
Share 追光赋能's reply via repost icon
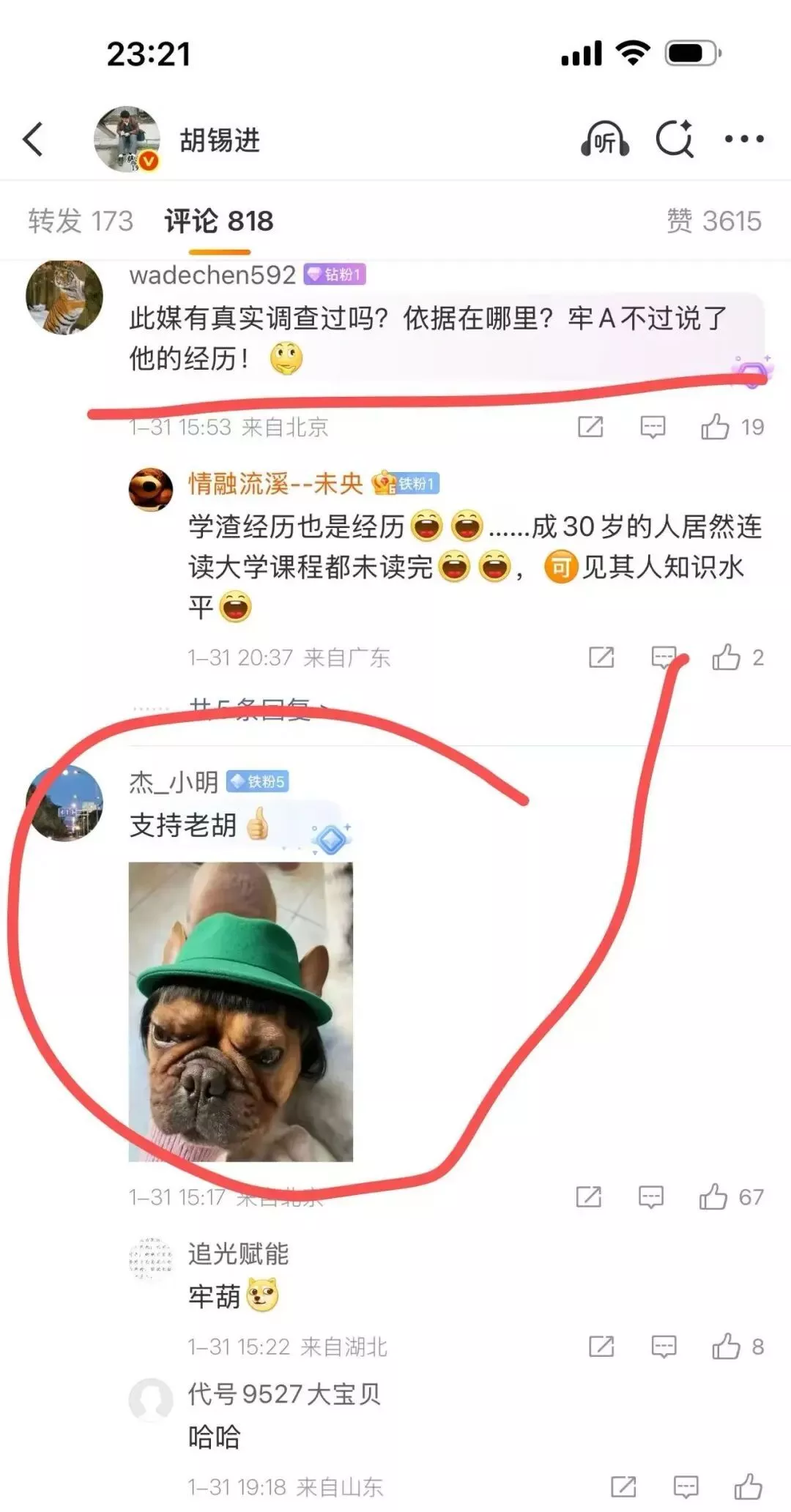click(601, 1346)
